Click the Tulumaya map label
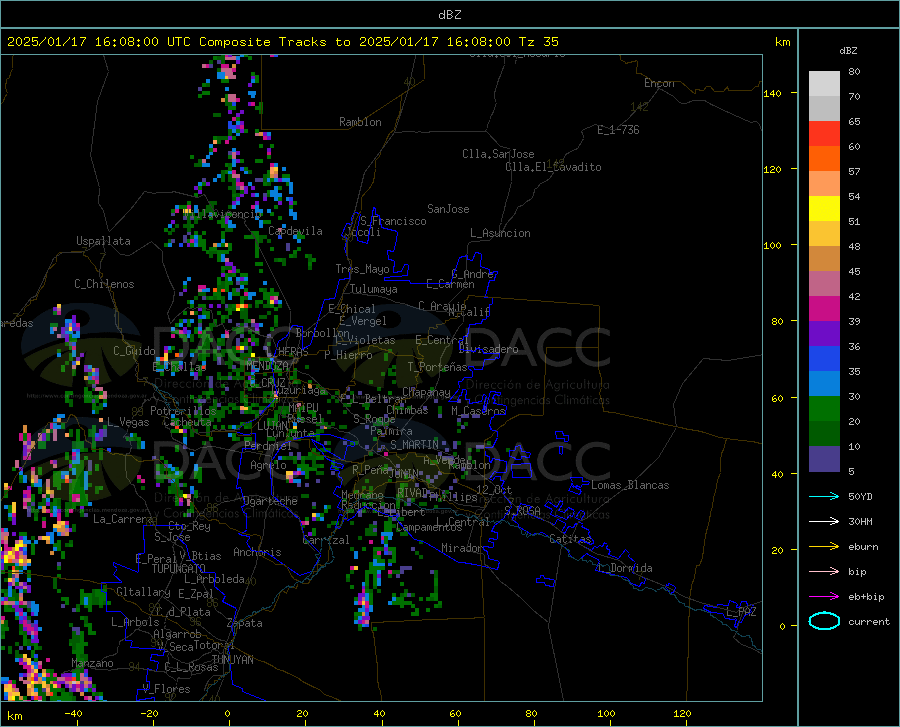The height and width of the screenshot is (727, 900). point(374,289)
